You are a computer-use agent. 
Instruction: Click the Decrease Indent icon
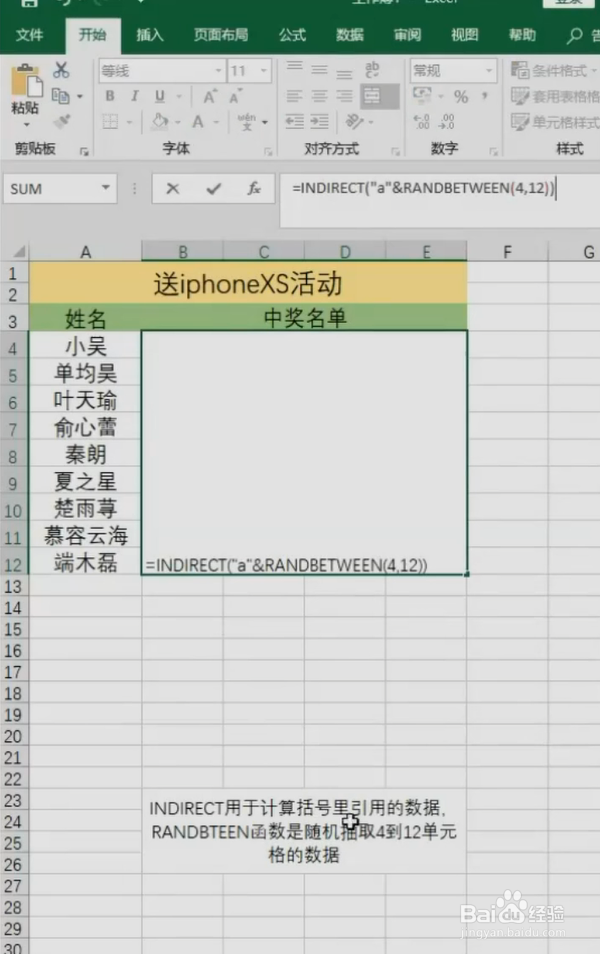pos(295,122)
